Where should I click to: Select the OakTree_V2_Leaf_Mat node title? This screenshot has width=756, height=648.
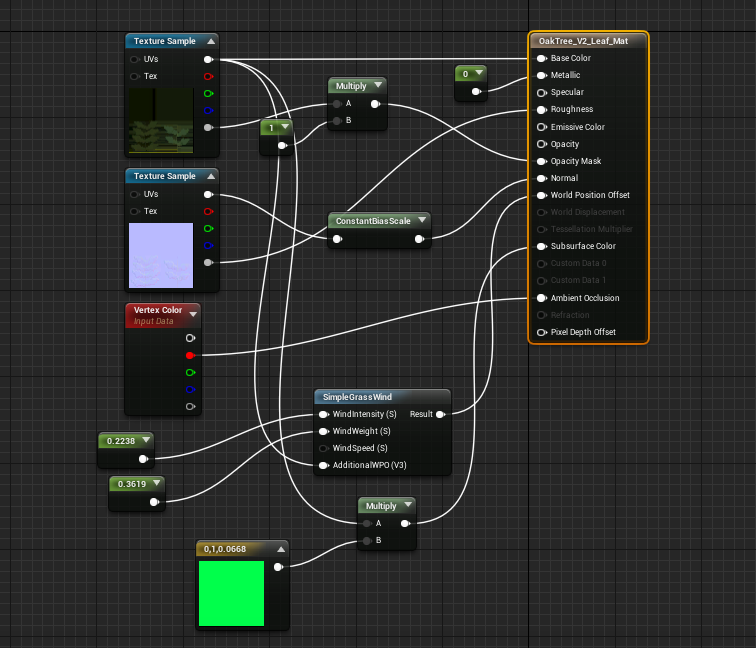pyautogui.click(x=583, y=41)
